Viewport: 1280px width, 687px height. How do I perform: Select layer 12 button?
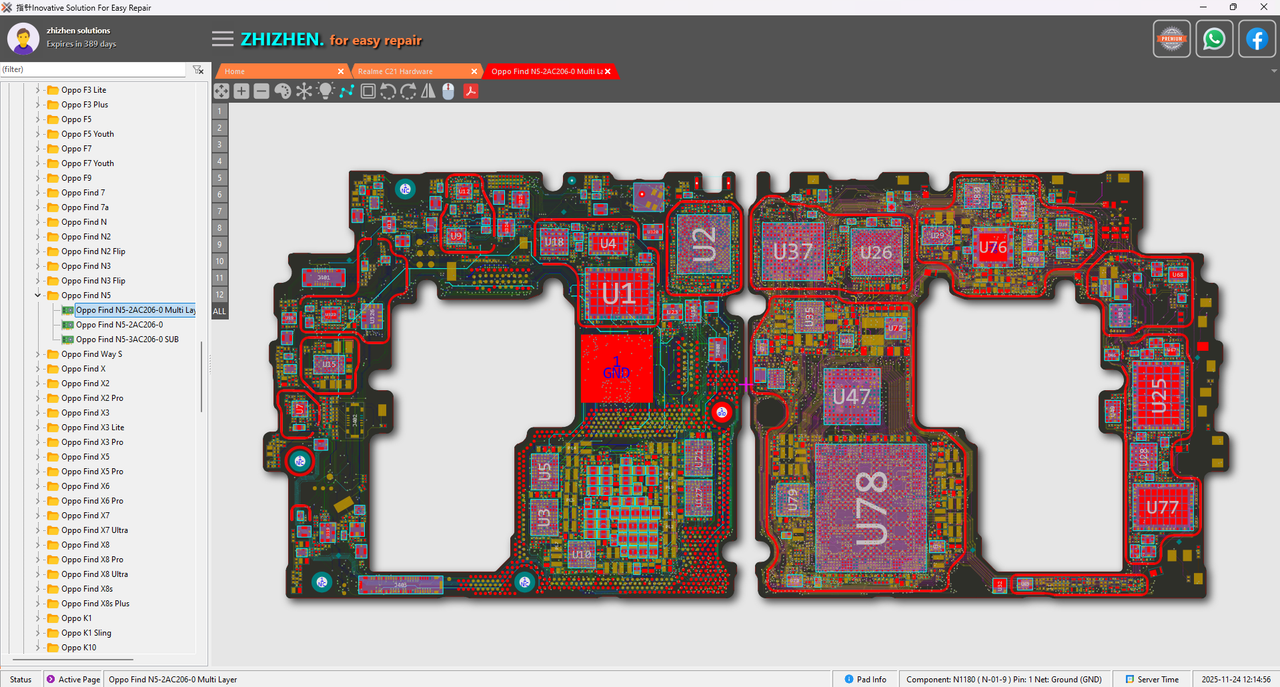pos(220,294)
